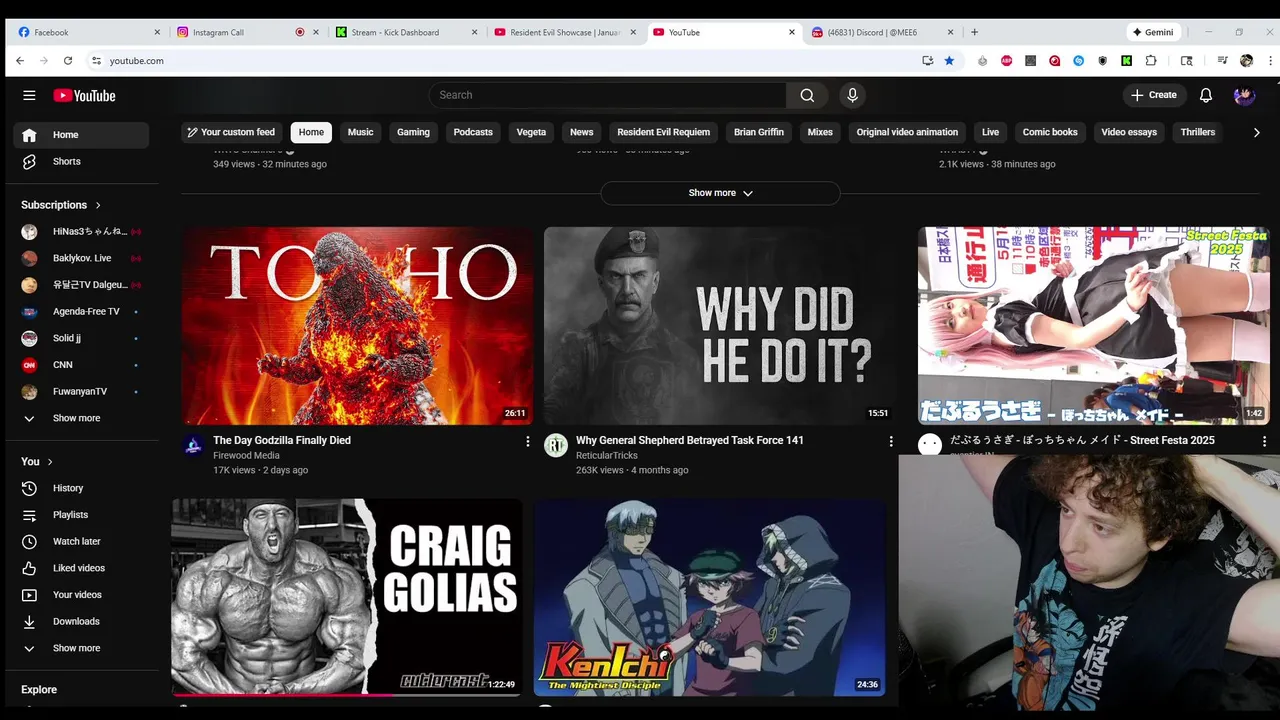Bookmark this page with star icon
The height and width of the screenshot is (720, 1280).
click(x=949, y=61)
